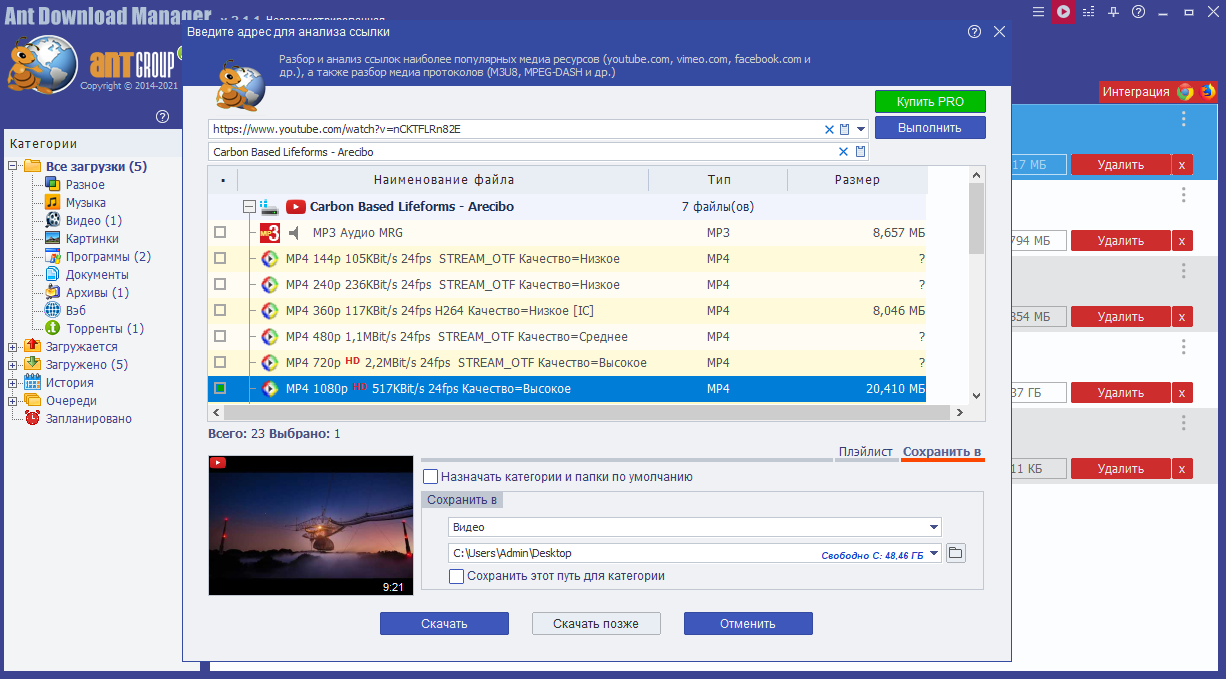This screenshot has width=1226, height=679.
Task: Switch to the Сохранить в tab
Action: click(x=942, y=452)
